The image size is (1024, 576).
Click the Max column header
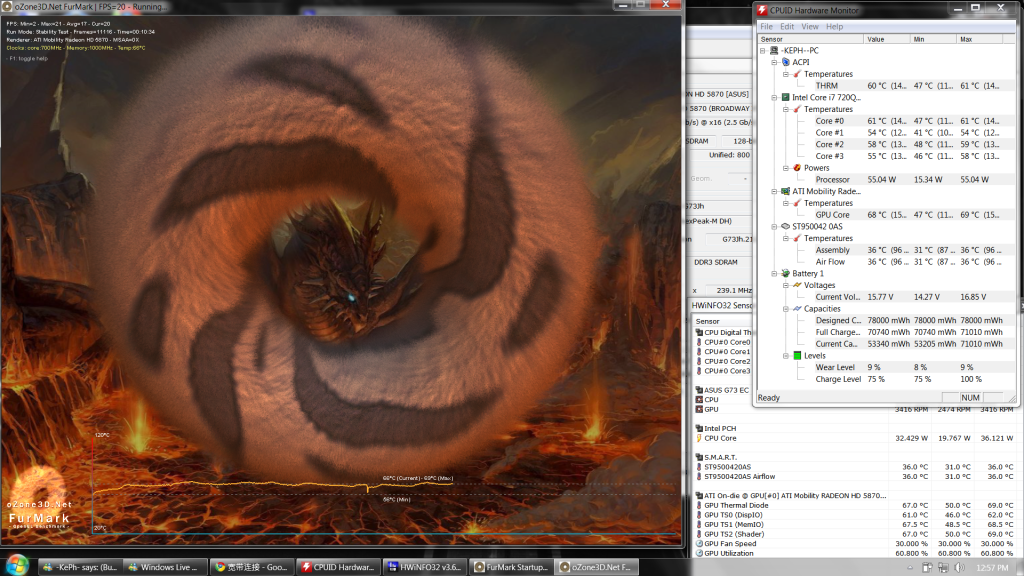tap(980, 39)
